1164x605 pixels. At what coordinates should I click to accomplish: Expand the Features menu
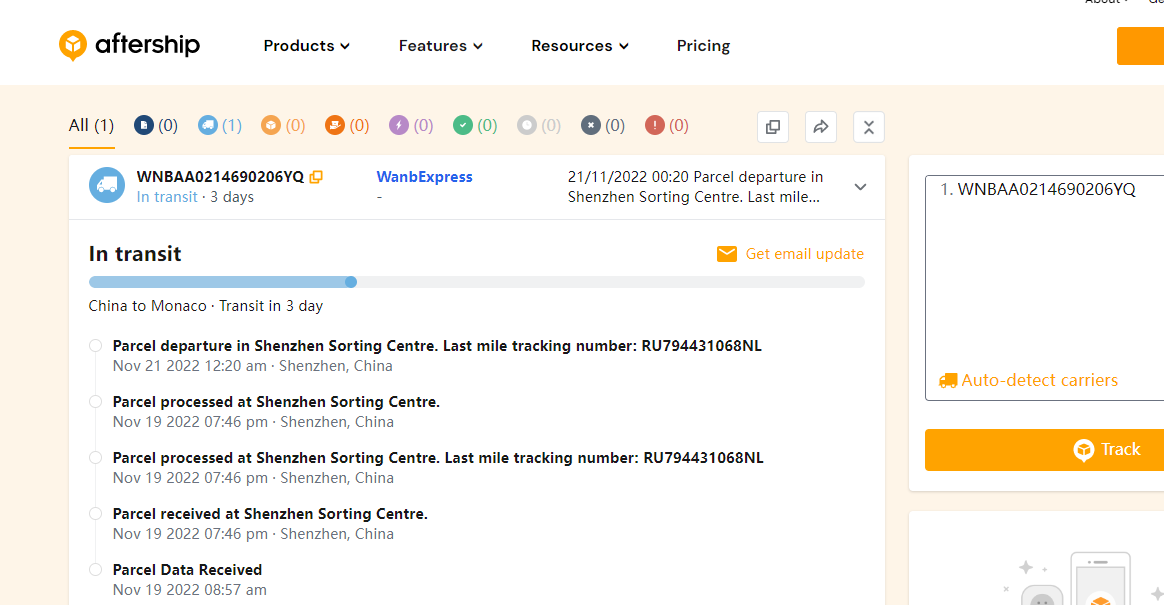(440, 46)
